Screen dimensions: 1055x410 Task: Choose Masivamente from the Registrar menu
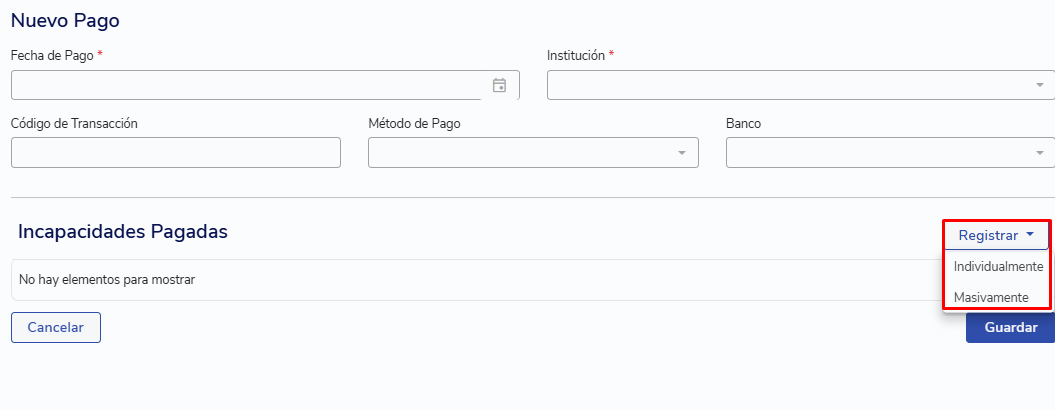coord(991,297)
